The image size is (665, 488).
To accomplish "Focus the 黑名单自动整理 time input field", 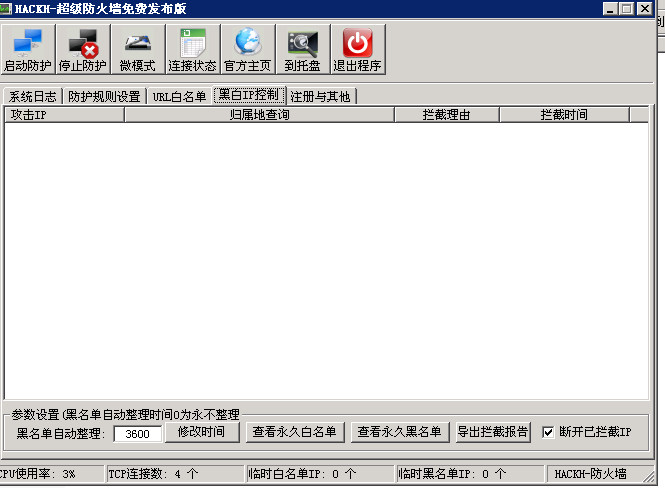I will (x=137, y=434).
